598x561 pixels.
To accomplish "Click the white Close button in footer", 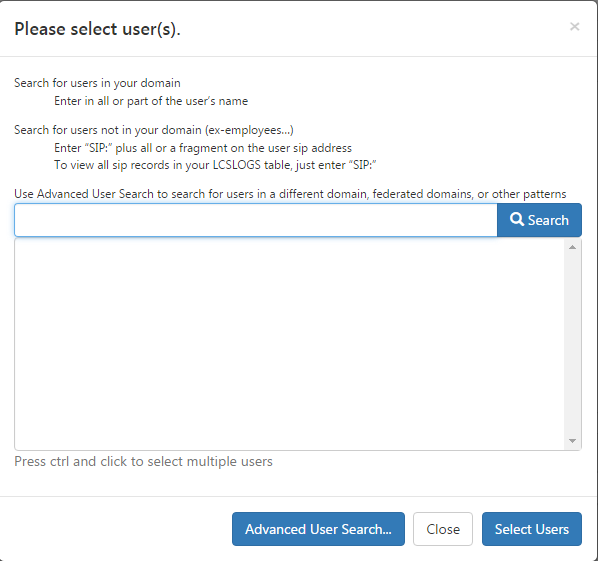I will click(443, 529).
